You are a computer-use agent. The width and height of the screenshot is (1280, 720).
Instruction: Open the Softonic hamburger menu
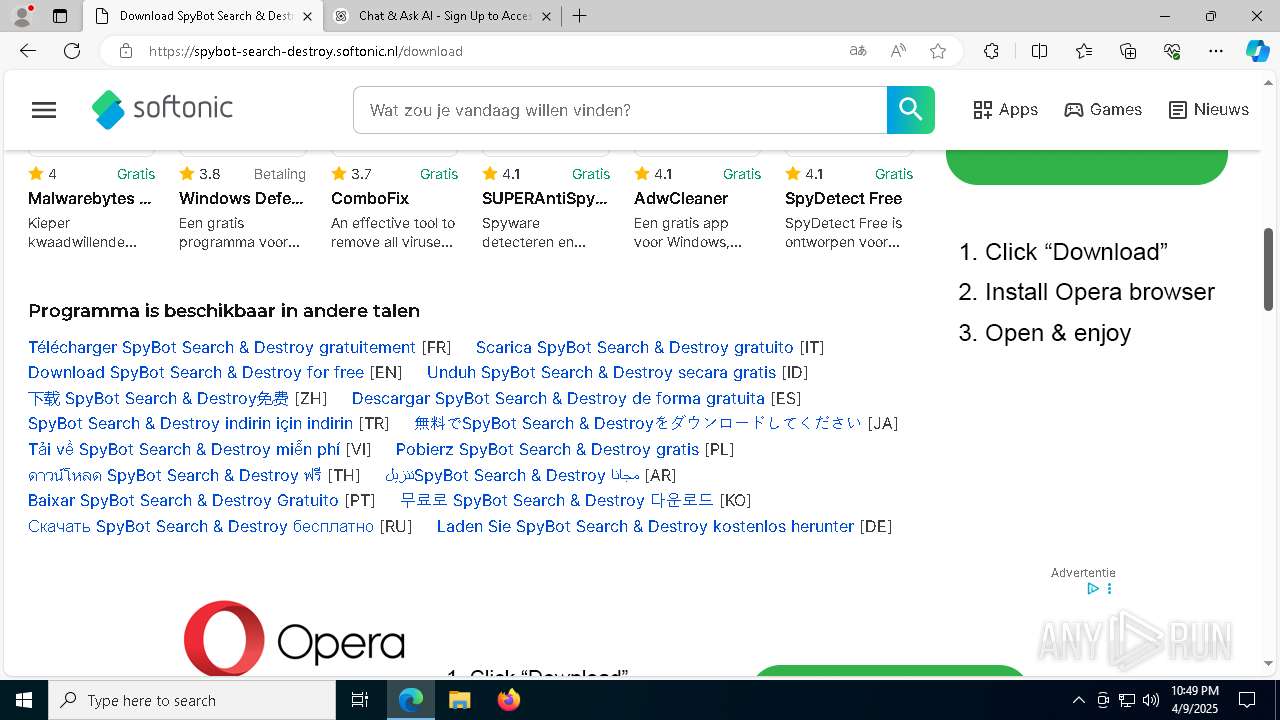pos(44,110)
